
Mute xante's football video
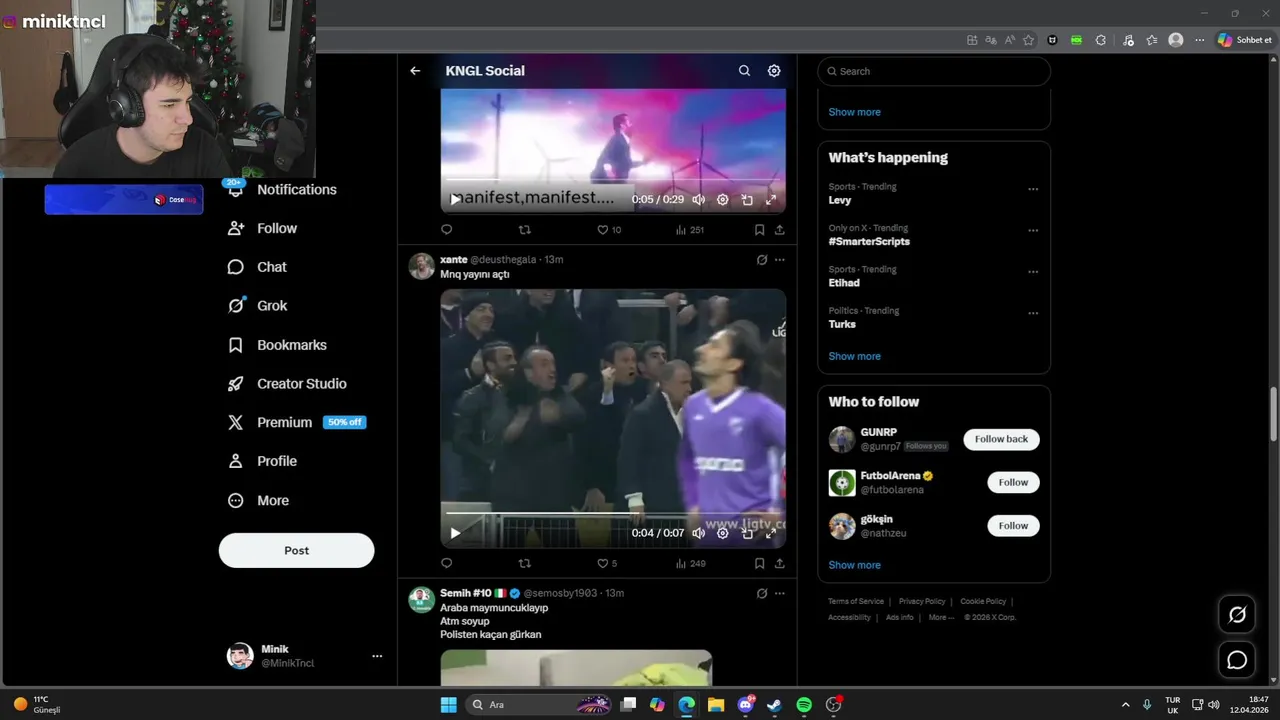click(698, 533)
